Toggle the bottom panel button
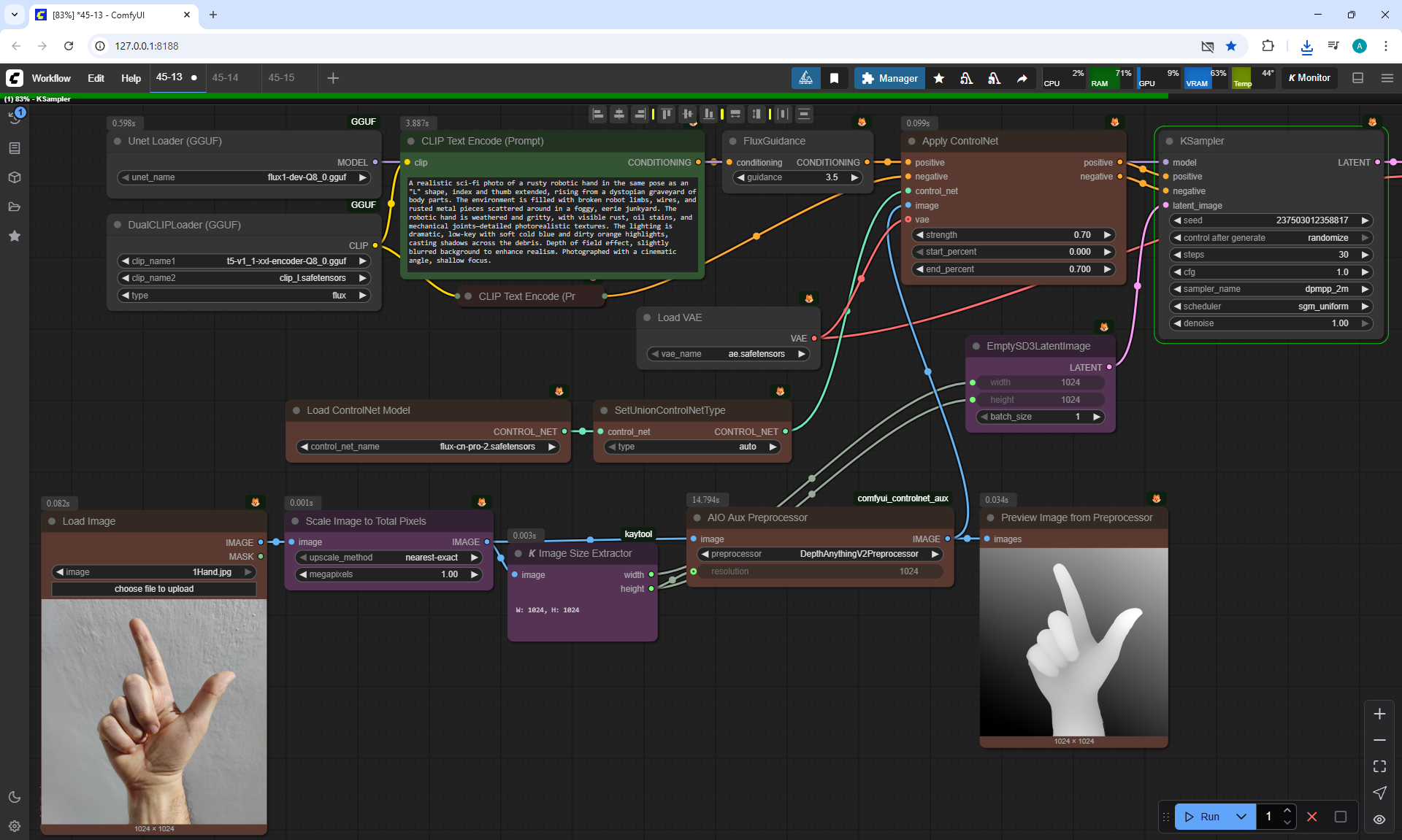 [x=1357, y=78]
